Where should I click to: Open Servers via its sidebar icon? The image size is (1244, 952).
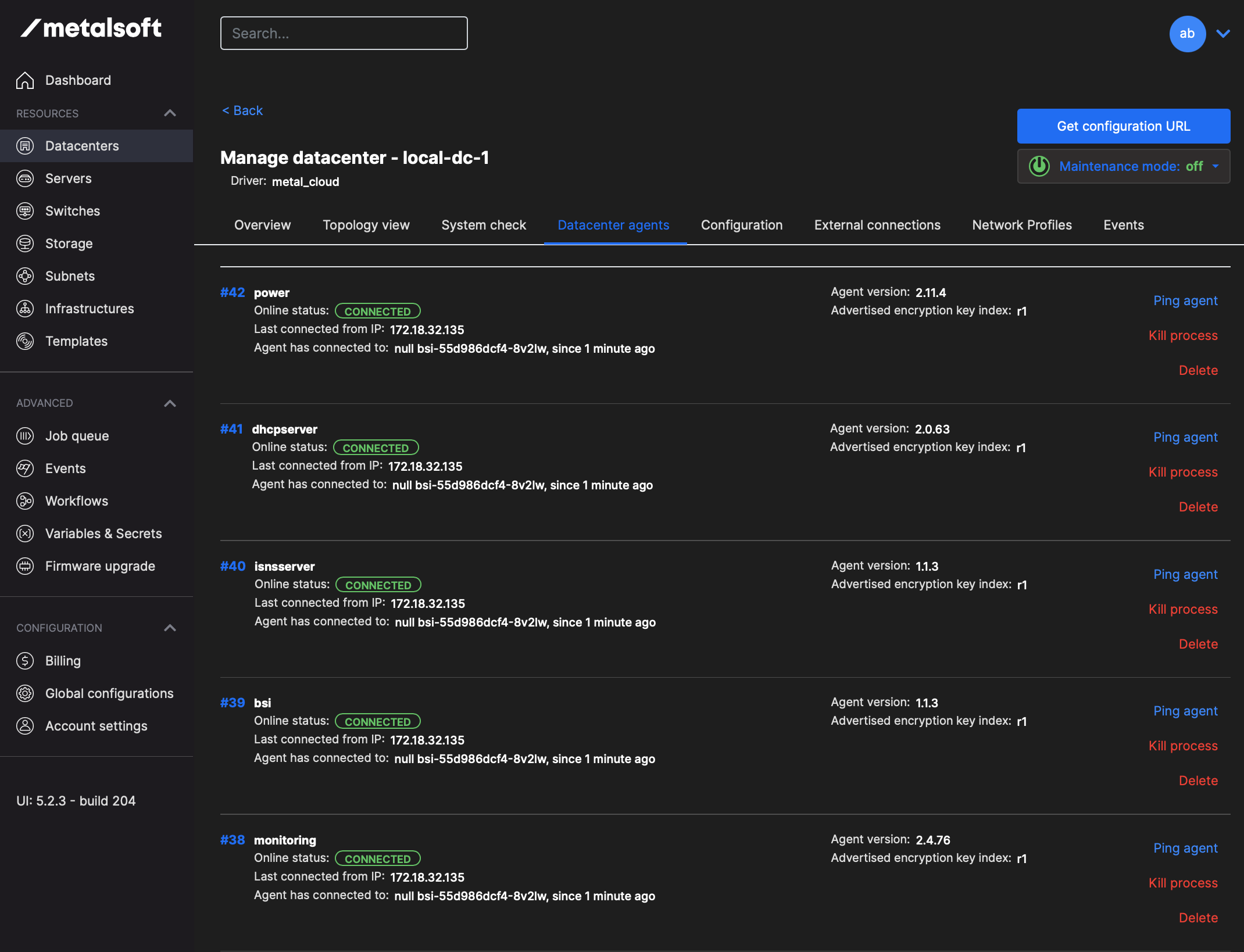pos(25,178)
